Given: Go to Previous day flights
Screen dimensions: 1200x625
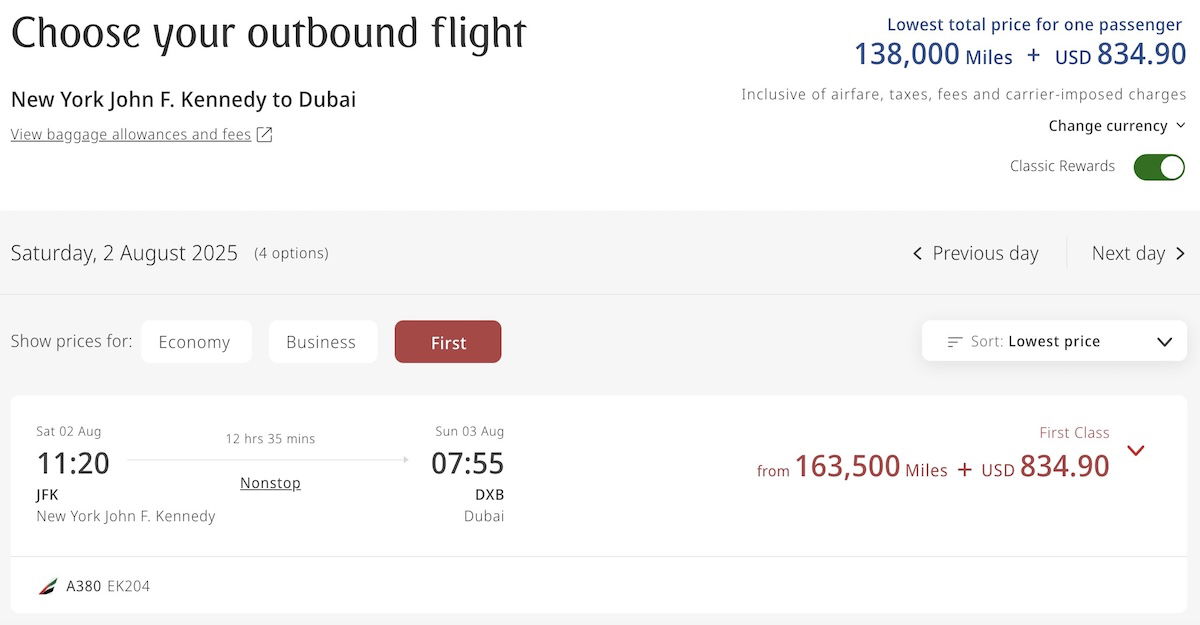Looking at the screenshot, I should [x=975, y=254].
